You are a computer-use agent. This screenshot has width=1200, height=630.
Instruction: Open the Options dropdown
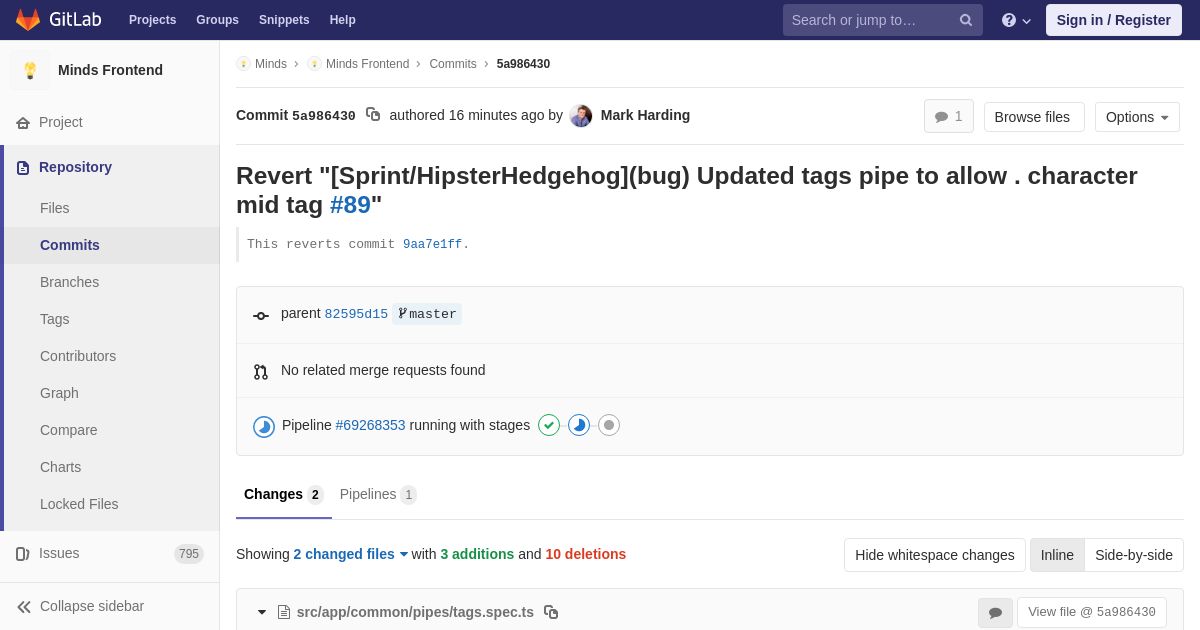(x=1137, y=117)
